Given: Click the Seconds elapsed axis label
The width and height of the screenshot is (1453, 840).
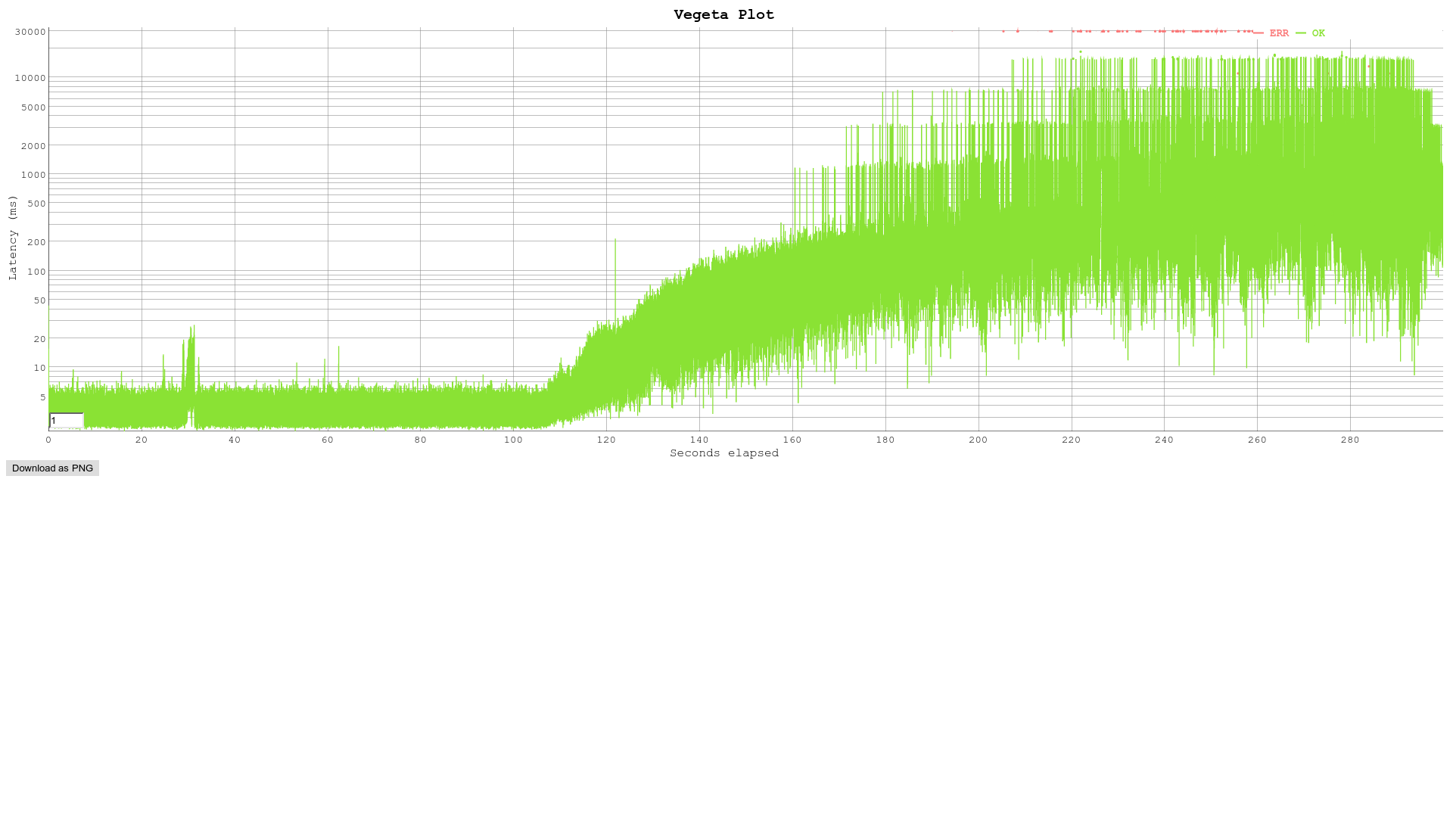Looking at the screenshot, I should pos(723,453).
